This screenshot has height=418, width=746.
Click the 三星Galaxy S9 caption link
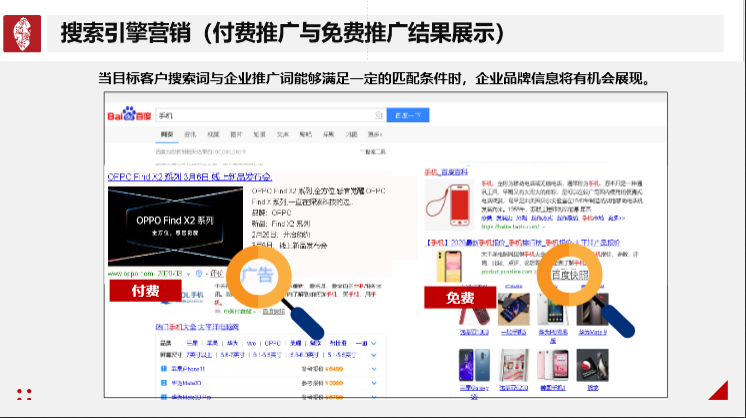pyautogui.click(x=474, y=392)
